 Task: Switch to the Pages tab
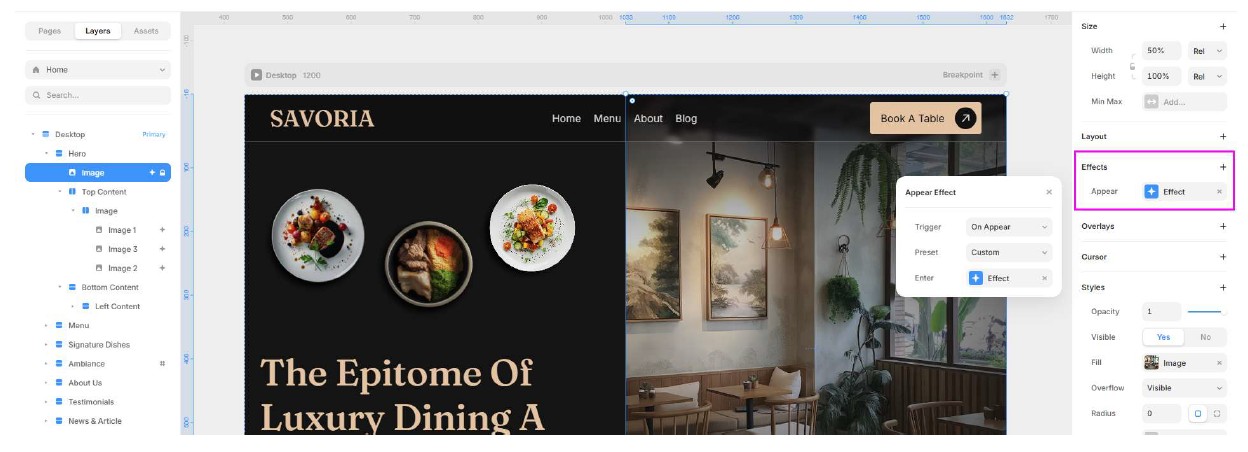pos(50,31)
